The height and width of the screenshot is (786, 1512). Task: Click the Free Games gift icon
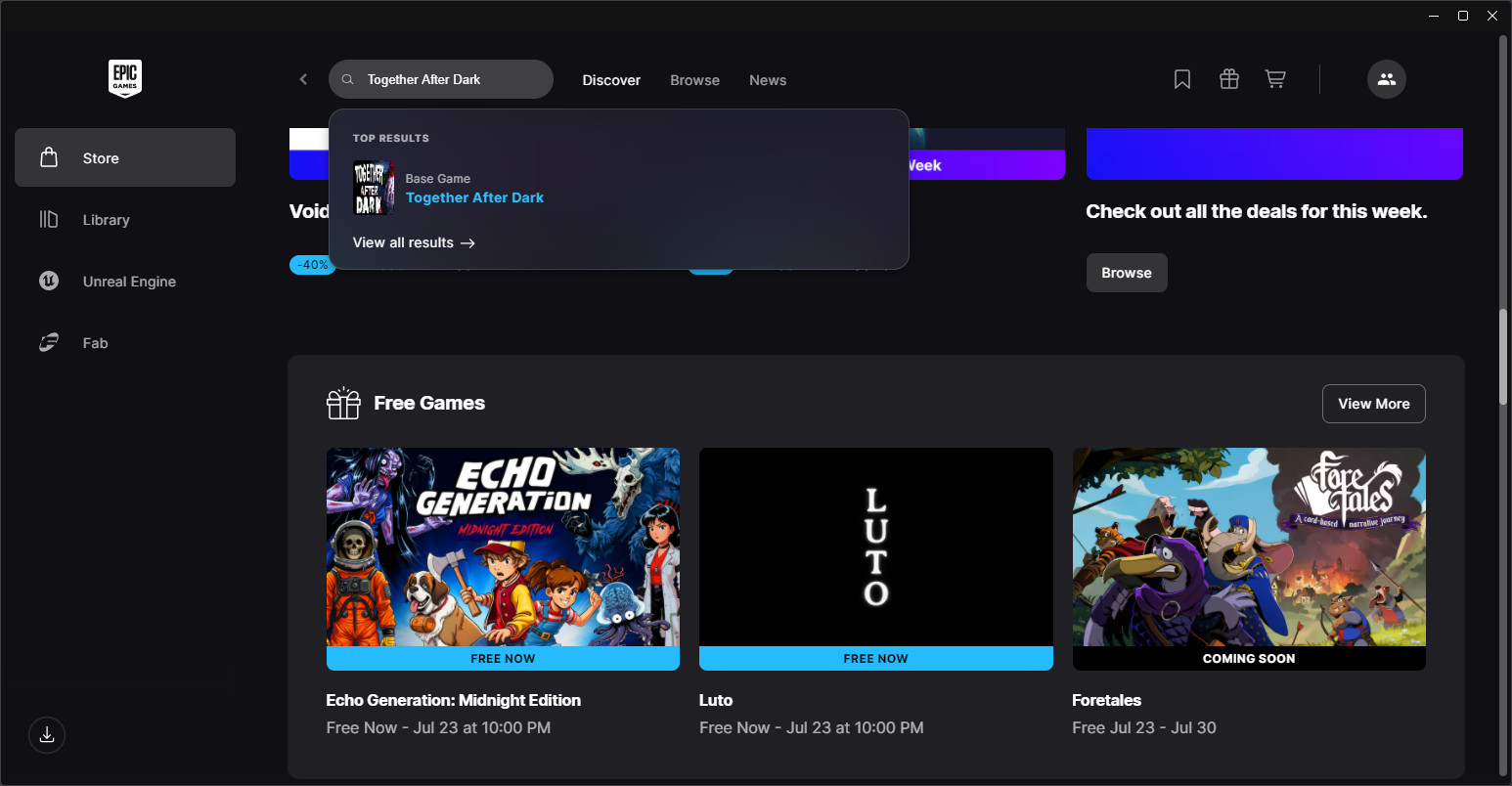343,403
